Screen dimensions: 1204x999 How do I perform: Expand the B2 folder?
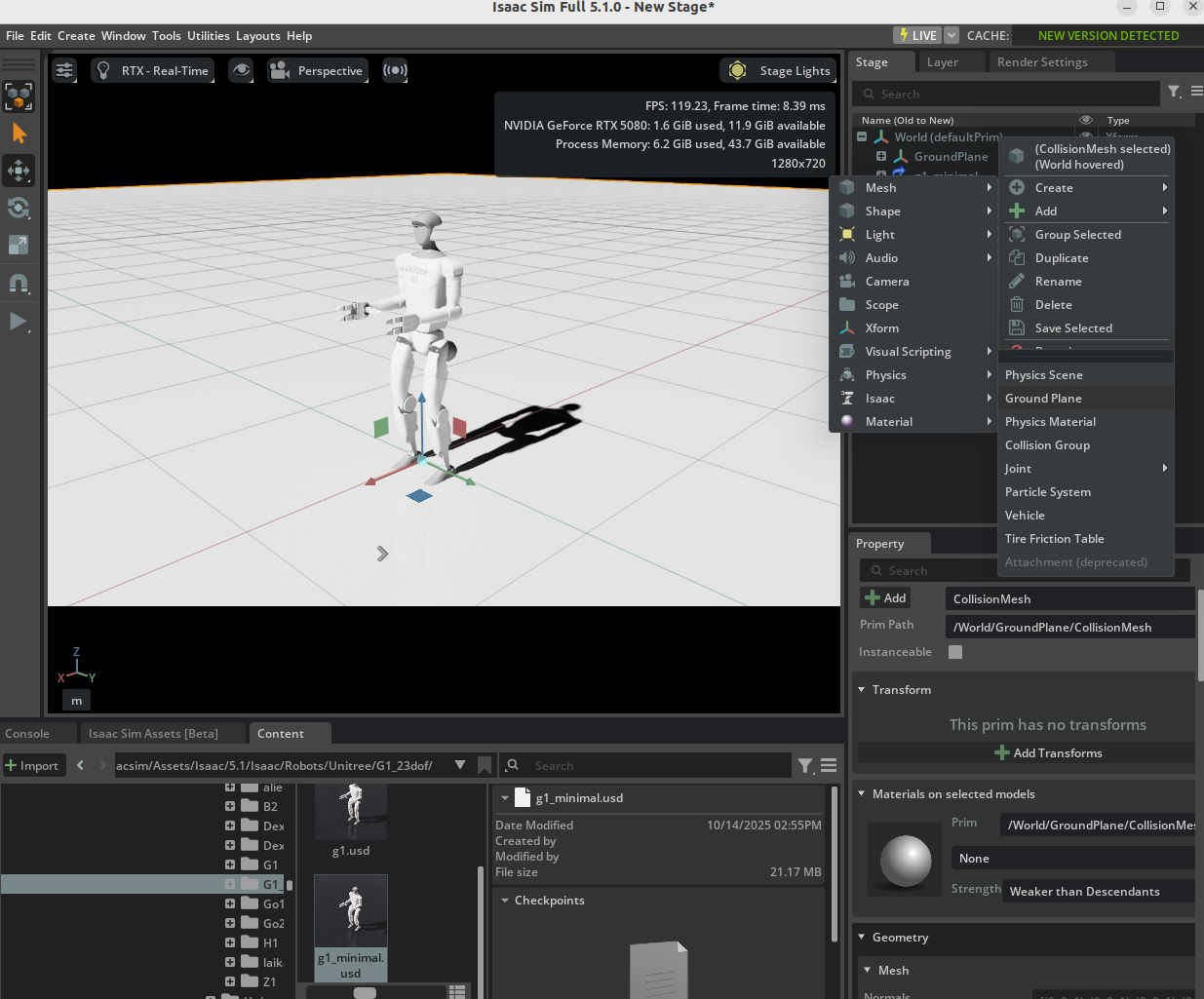coord(230,807)
